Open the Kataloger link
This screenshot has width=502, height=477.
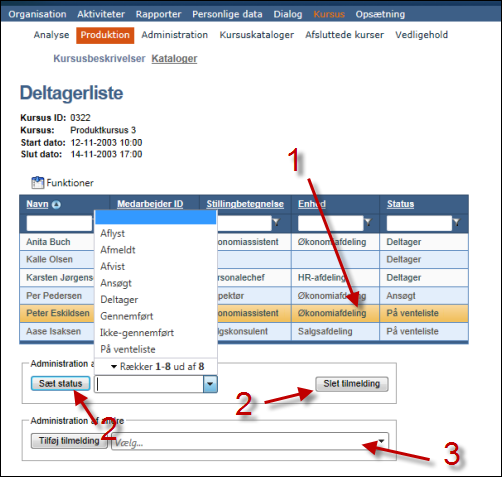[x=174, y=59]
